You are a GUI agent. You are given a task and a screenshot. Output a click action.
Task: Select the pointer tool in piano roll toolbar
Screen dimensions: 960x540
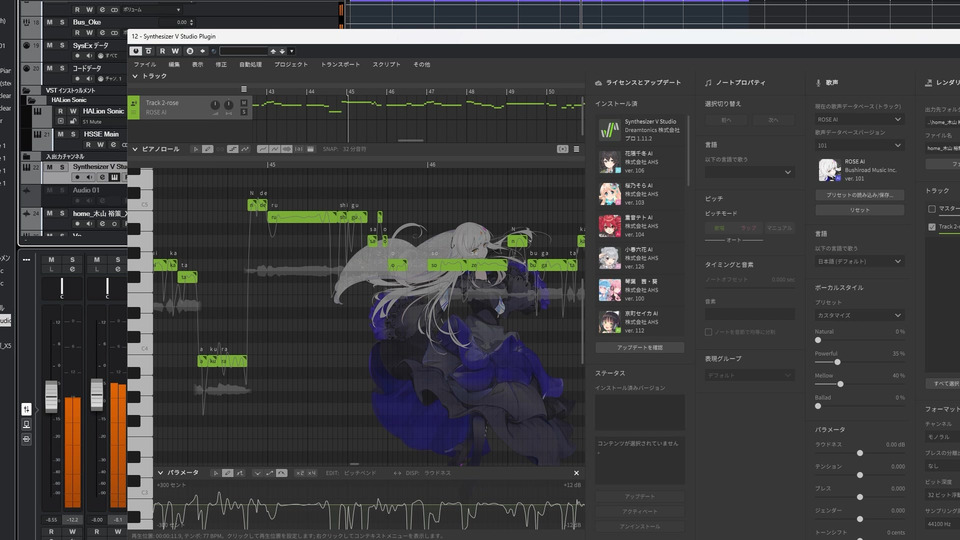[x=195, y=149]
